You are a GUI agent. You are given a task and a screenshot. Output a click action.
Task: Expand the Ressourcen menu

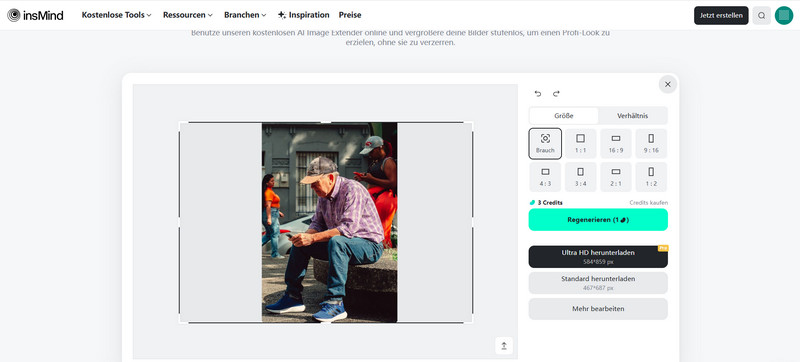(x=188, y=15)
